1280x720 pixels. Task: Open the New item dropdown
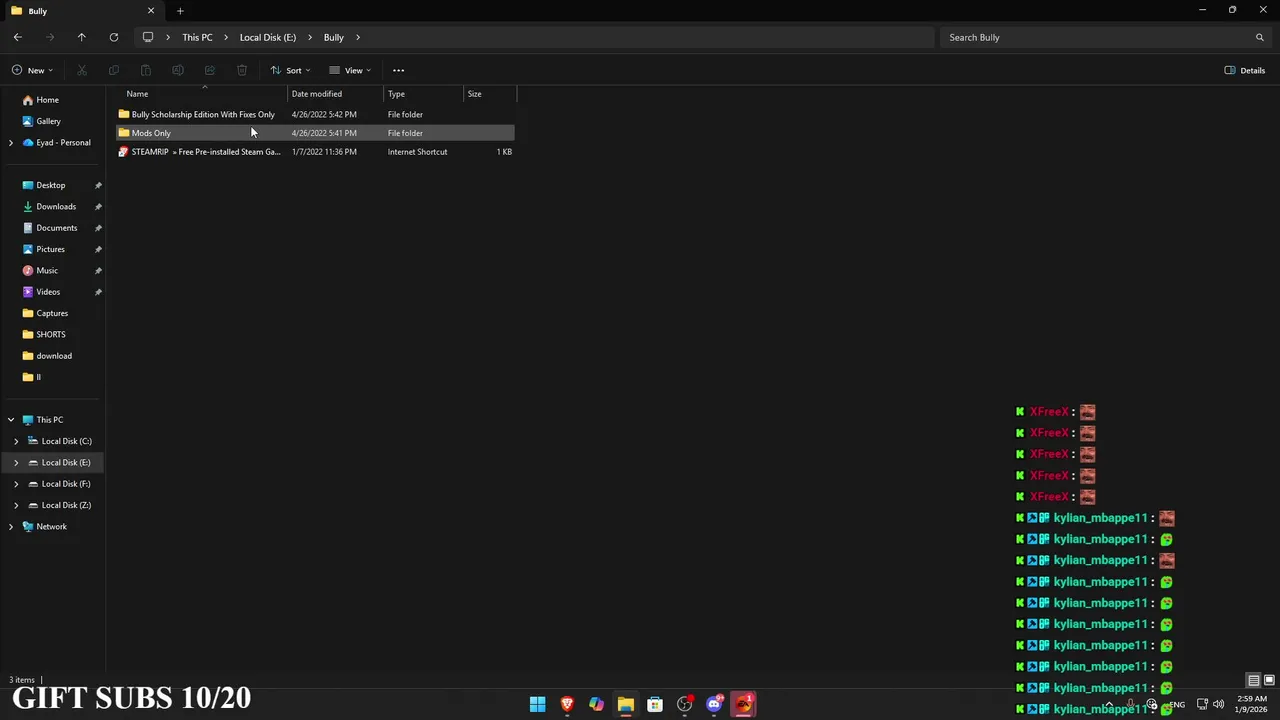(x=32, y=70)
